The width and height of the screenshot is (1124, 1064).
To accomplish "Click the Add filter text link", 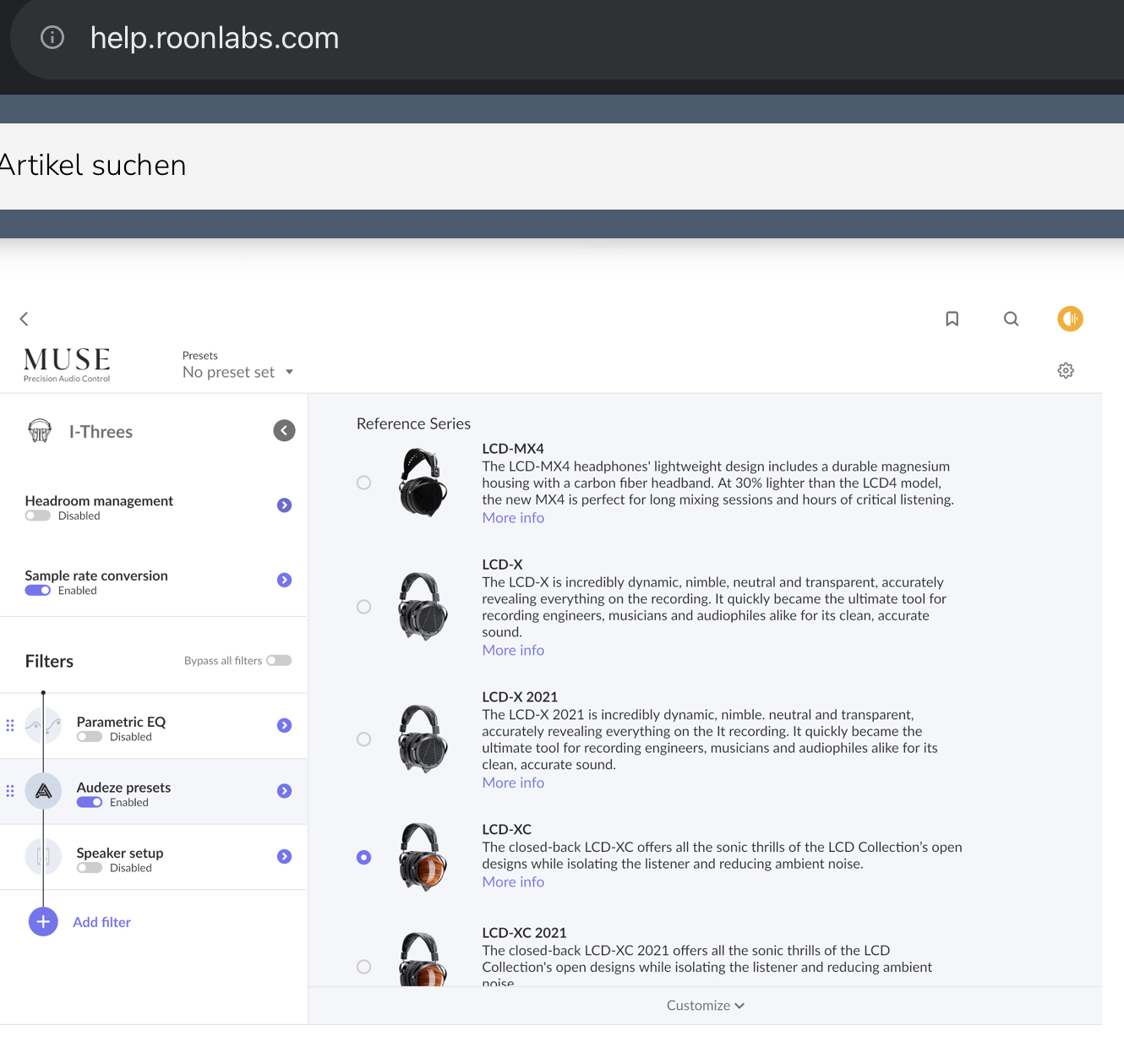I will coord(101,922).
